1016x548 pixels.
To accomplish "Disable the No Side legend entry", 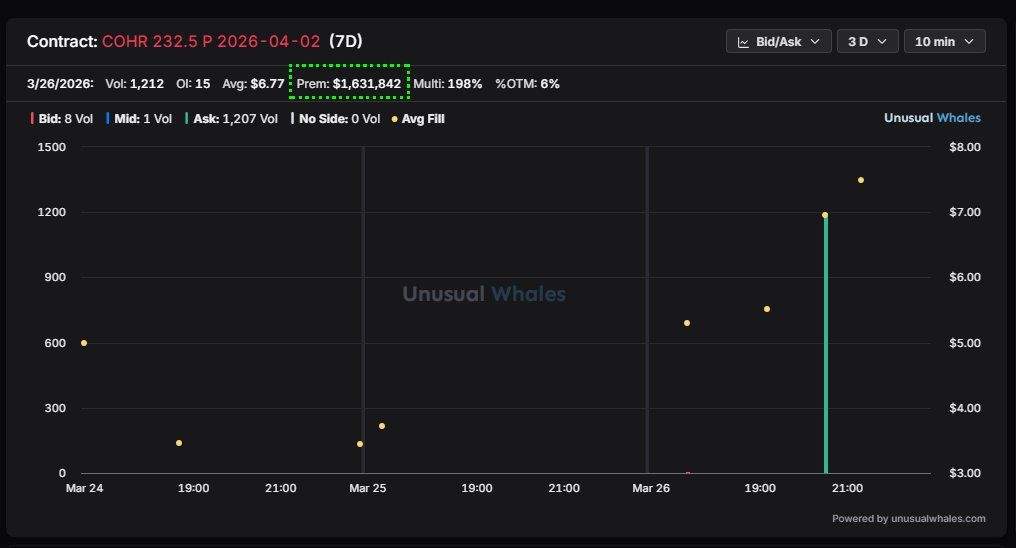I will [335, 118].
